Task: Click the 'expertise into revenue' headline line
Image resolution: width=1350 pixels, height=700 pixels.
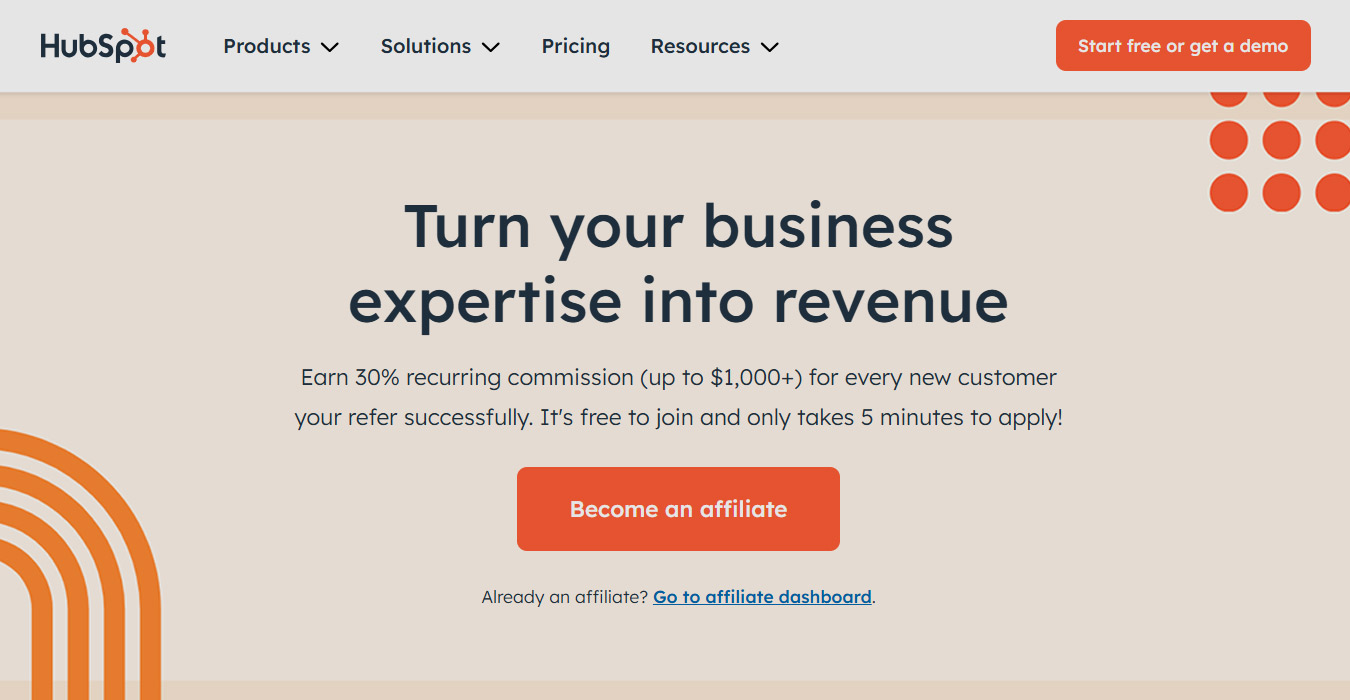Action: [678, 300]
